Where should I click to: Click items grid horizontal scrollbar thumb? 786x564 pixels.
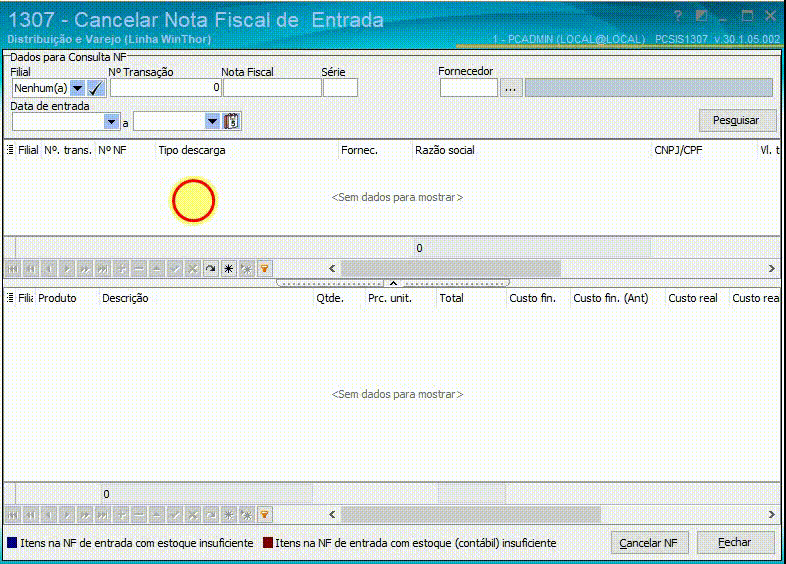coord(471,515)
